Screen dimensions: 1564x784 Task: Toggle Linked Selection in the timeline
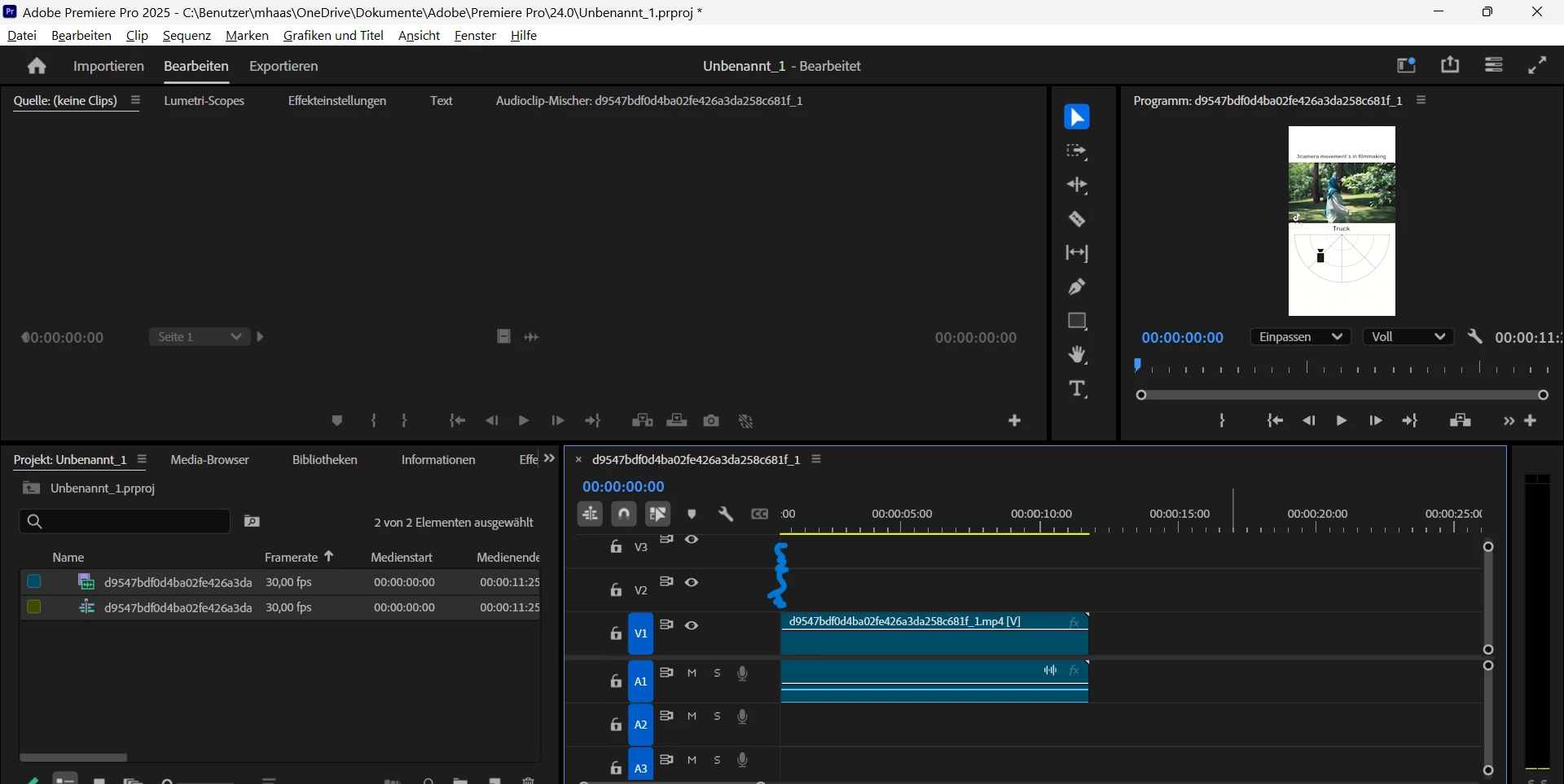(658, 514)
